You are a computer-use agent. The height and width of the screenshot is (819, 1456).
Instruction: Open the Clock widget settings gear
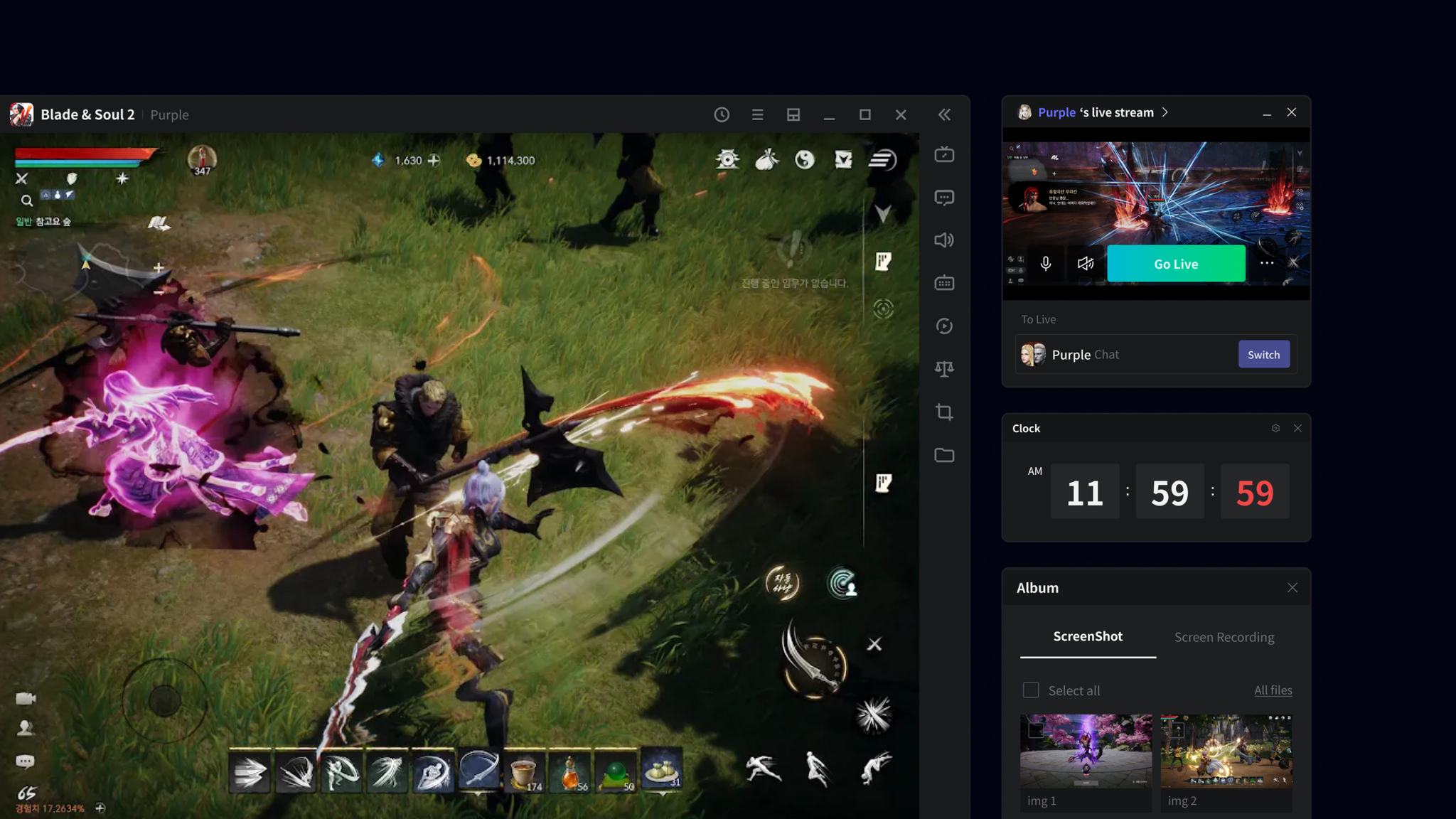click(1275, 428)
